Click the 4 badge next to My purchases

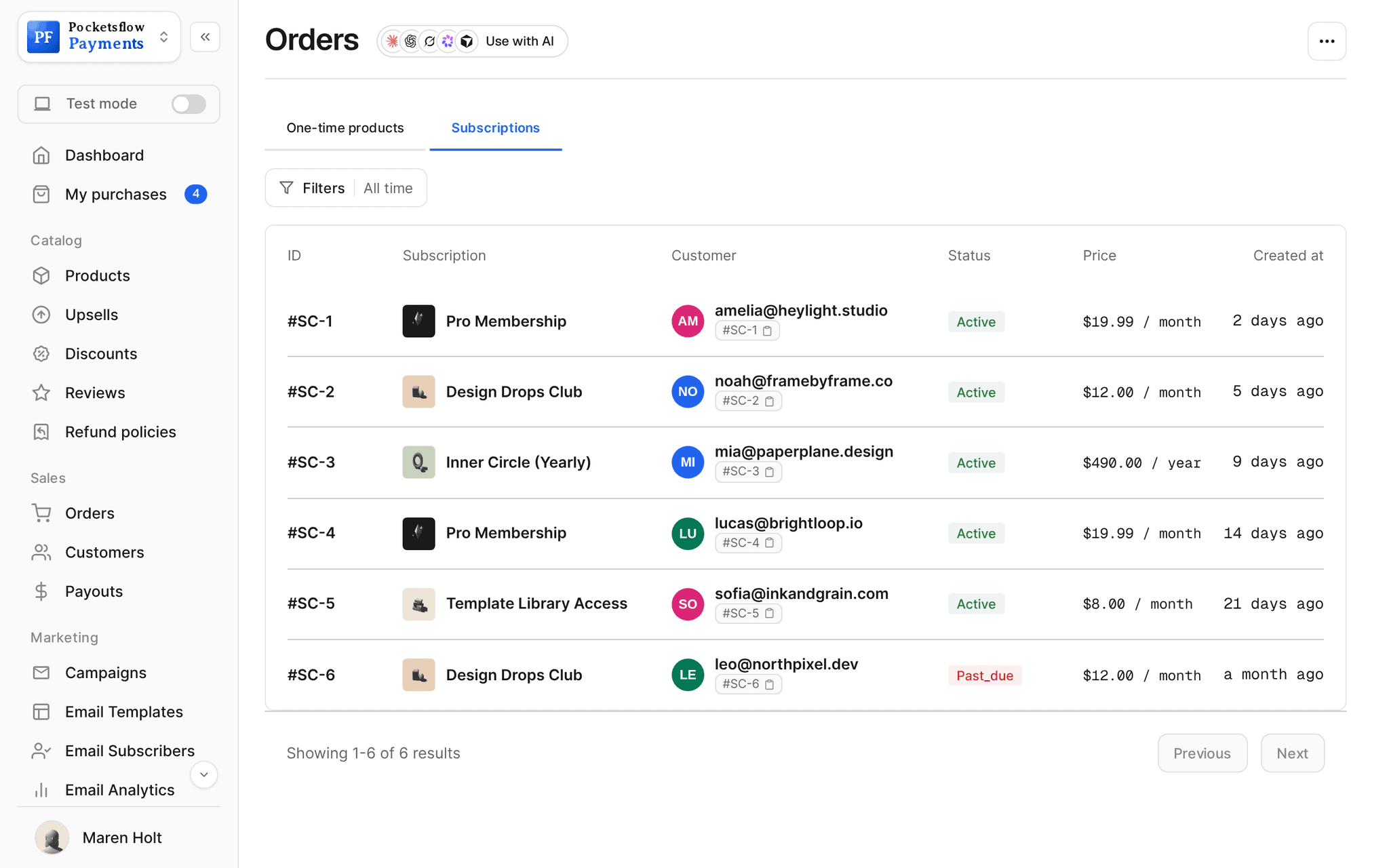[x=196, y=195]
